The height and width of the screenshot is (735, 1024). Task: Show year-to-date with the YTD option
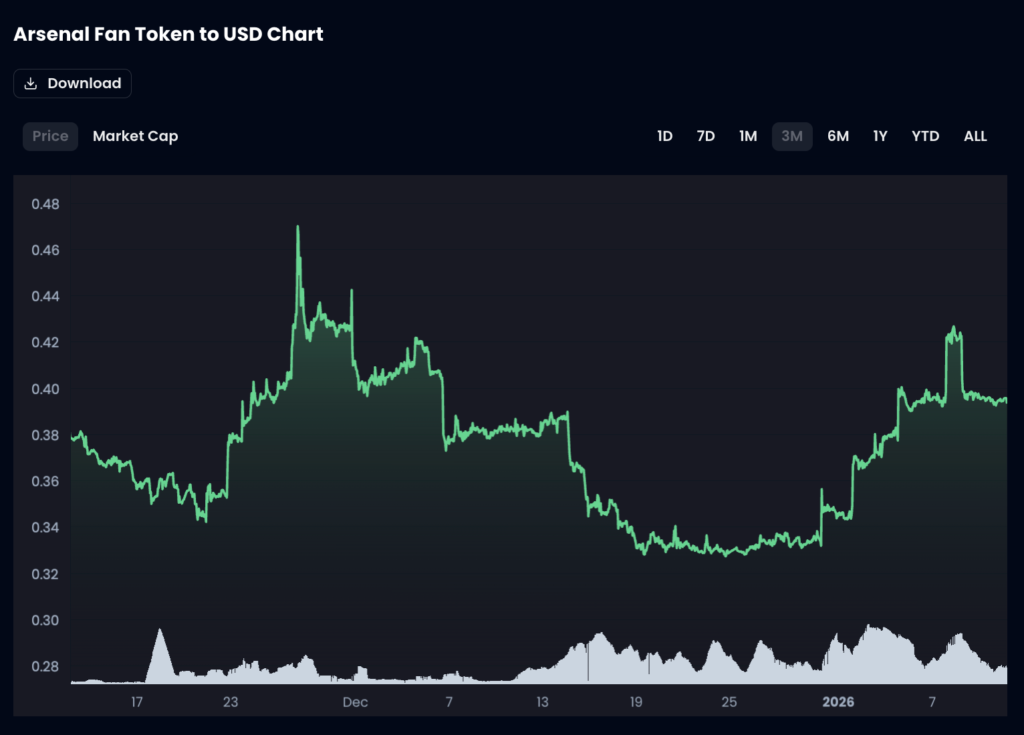pos(925,136)
